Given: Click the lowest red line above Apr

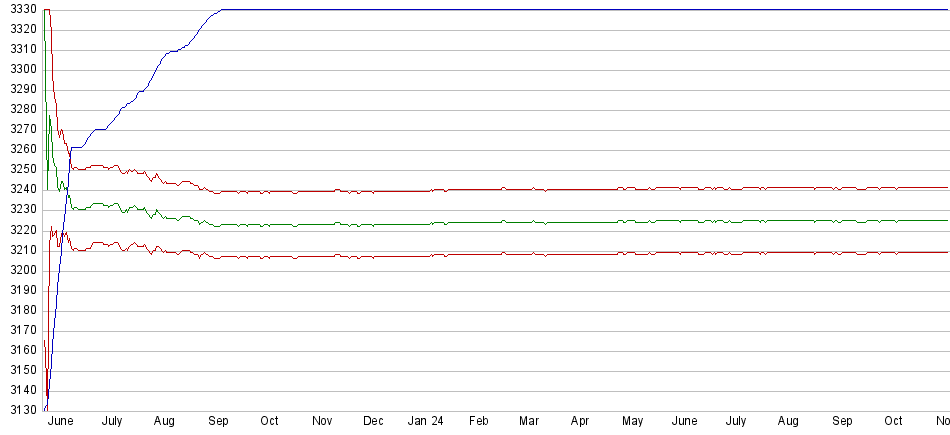Looking at the screenshot, I should (580, 255).
